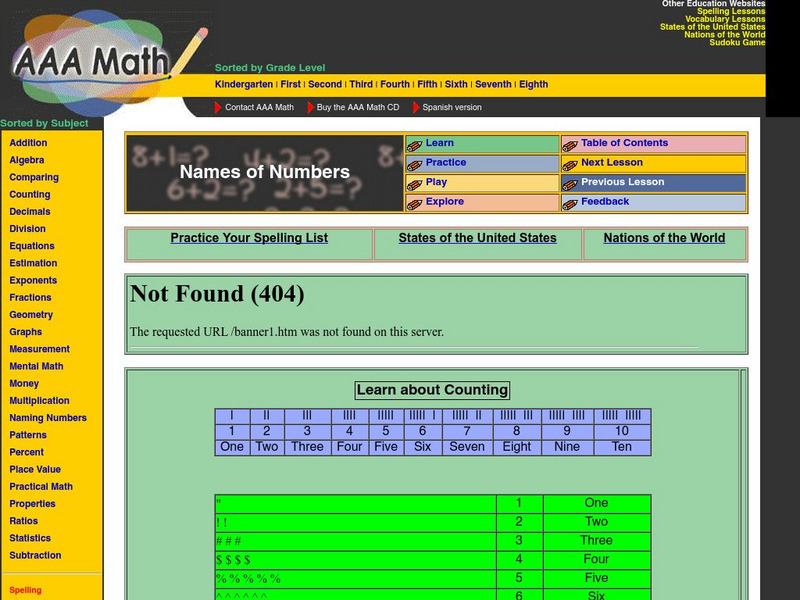800x600 pixels.
Task: Go to Table of Contents
Action: click(624, 143)
